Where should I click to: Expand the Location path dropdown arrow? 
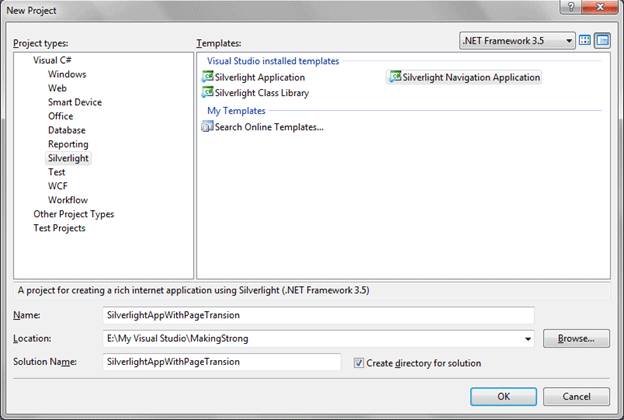coord(528,339)
